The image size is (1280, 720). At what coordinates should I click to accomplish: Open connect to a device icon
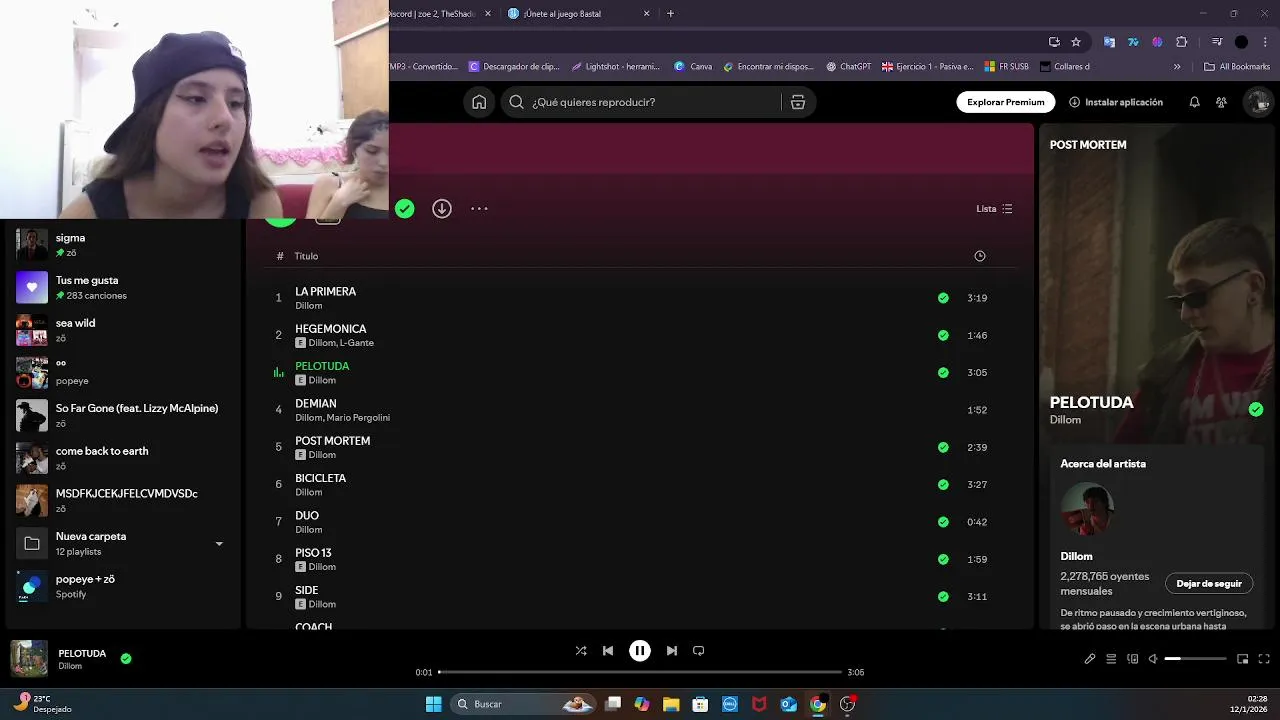click(1133, 659)
